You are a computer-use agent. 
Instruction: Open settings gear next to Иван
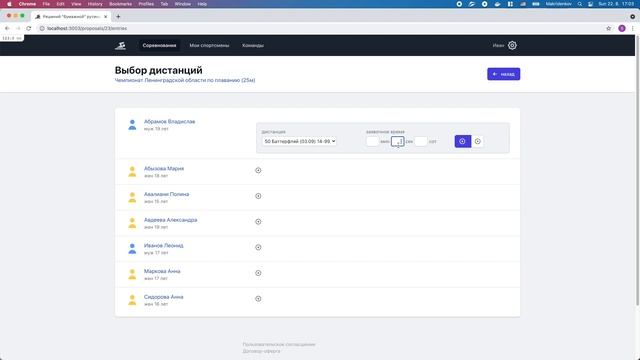[512, 45]
